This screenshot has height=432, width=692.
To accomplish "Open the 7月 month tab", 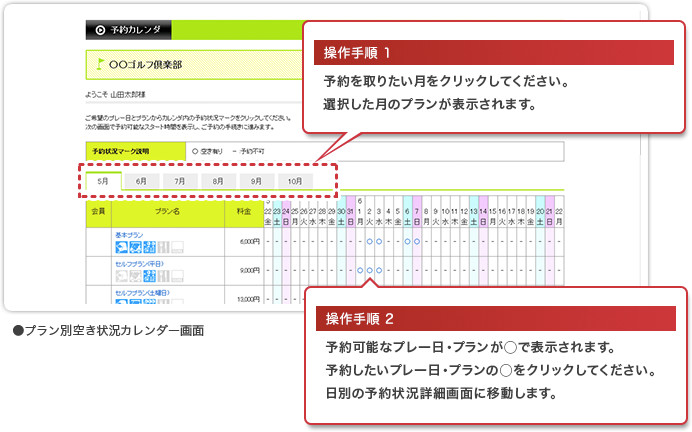I will pos(180,181).
